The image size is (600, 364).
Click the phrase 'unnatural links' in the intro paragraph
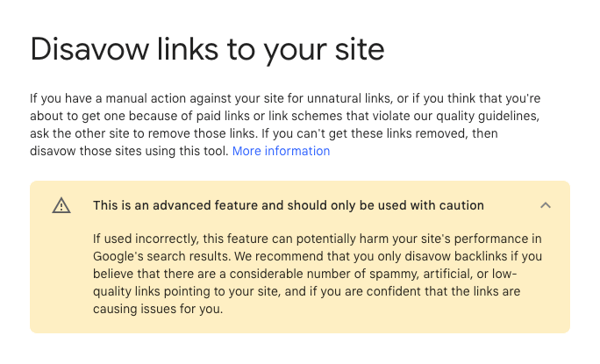[x=348, y=98]
